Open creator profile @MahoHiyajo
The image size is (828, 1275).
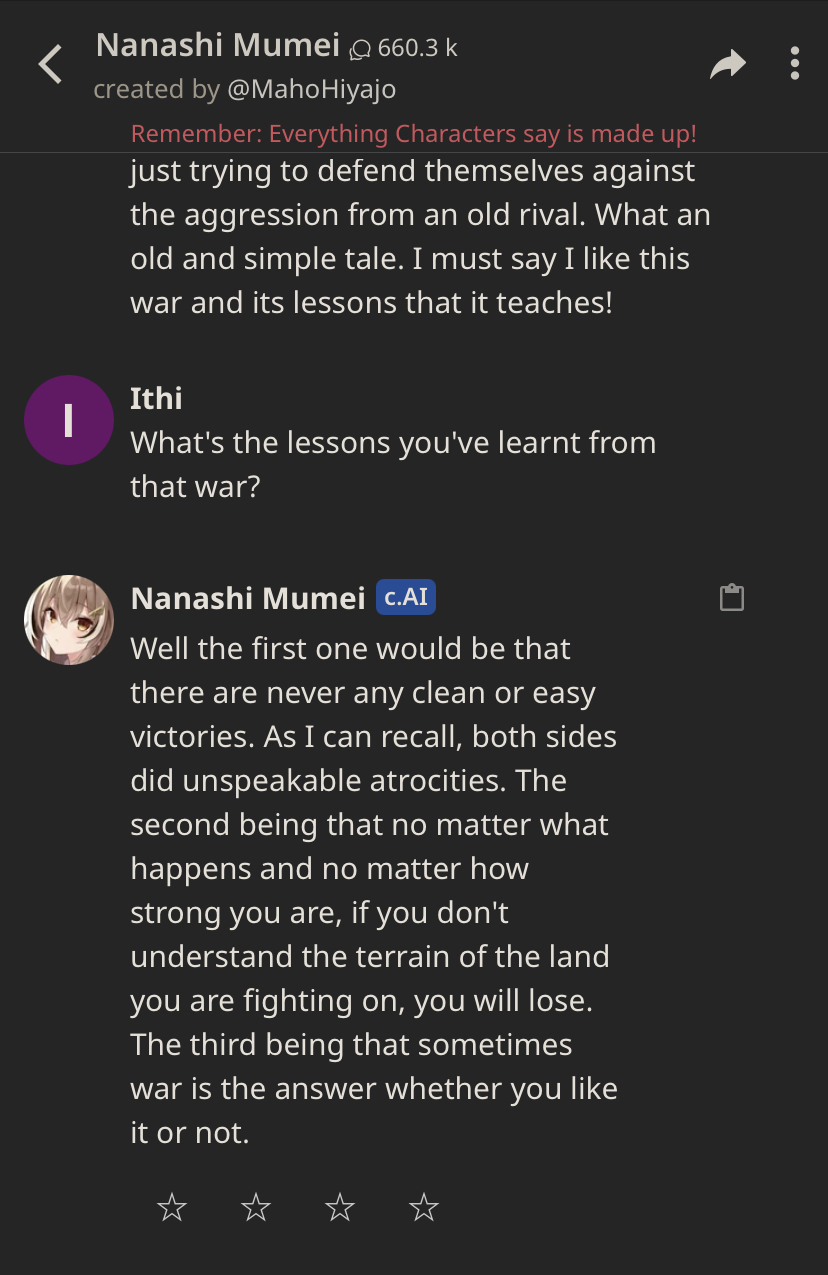coord(311,89)
